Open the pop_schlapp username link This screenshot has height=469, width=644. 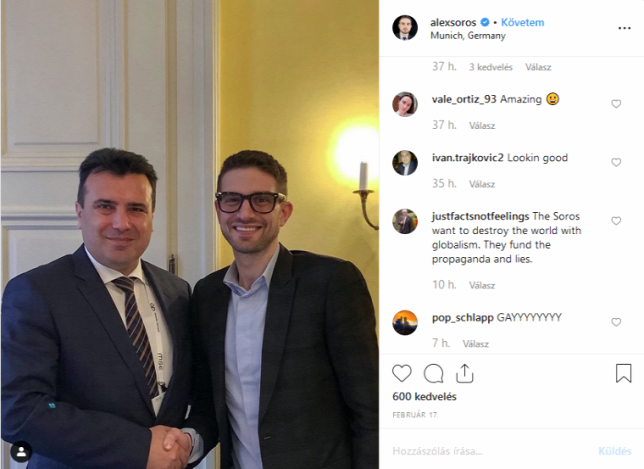coord(462,317)
